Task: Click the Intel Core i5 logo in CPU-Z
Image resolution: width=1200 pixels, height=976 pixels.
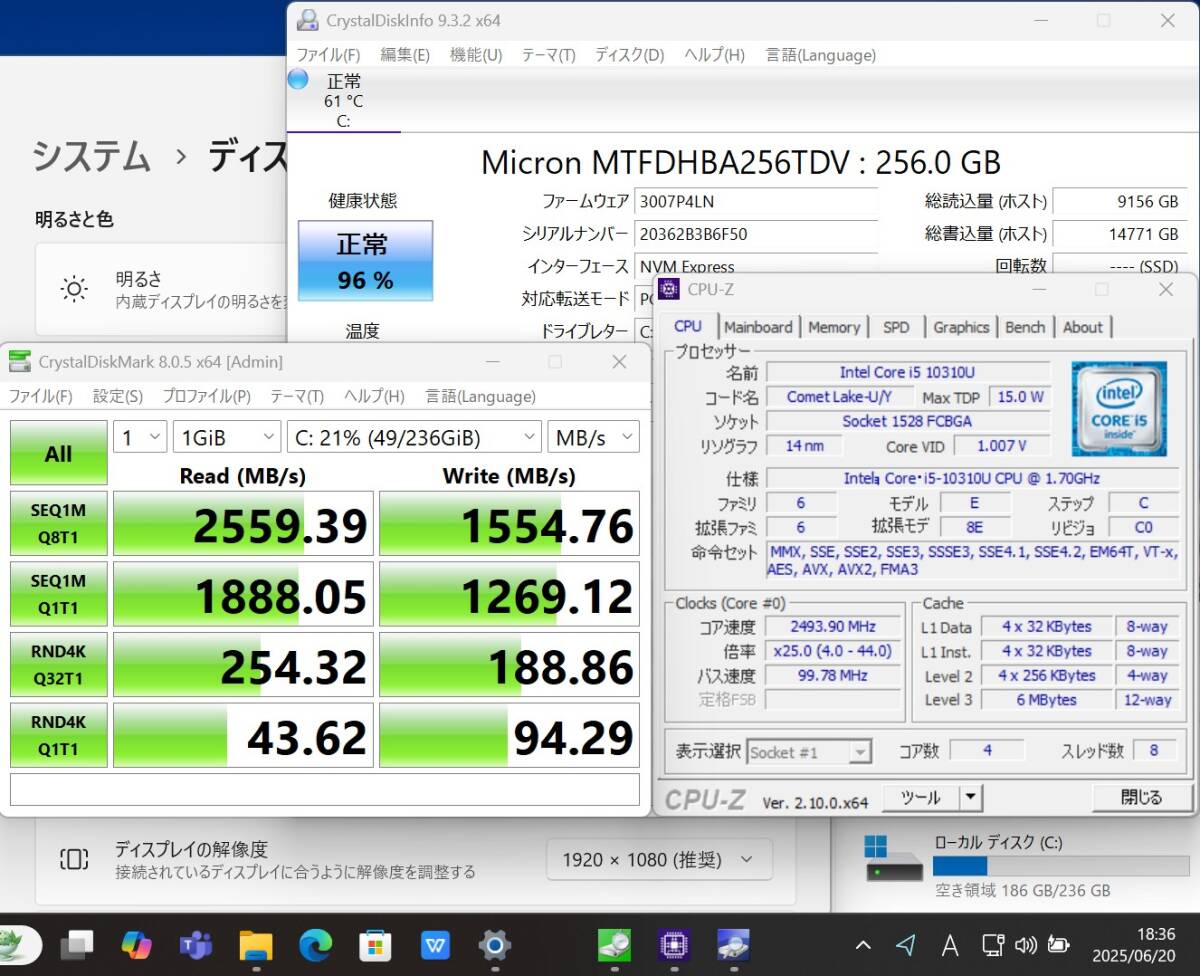Action: [1119, 408]
